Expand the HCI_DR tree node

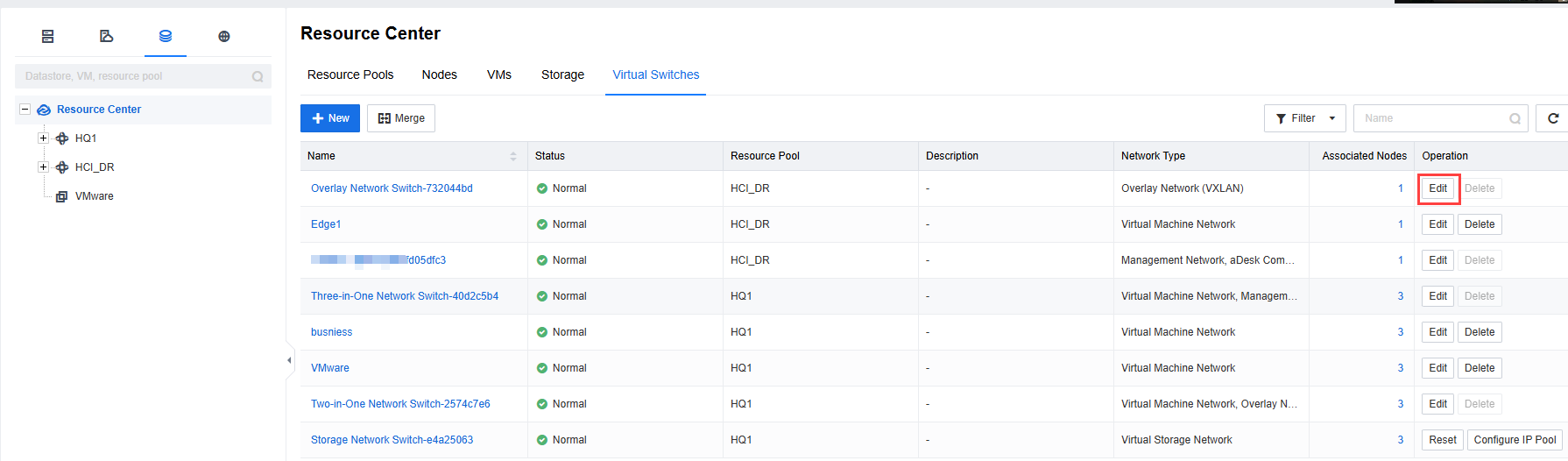[43, 167]
